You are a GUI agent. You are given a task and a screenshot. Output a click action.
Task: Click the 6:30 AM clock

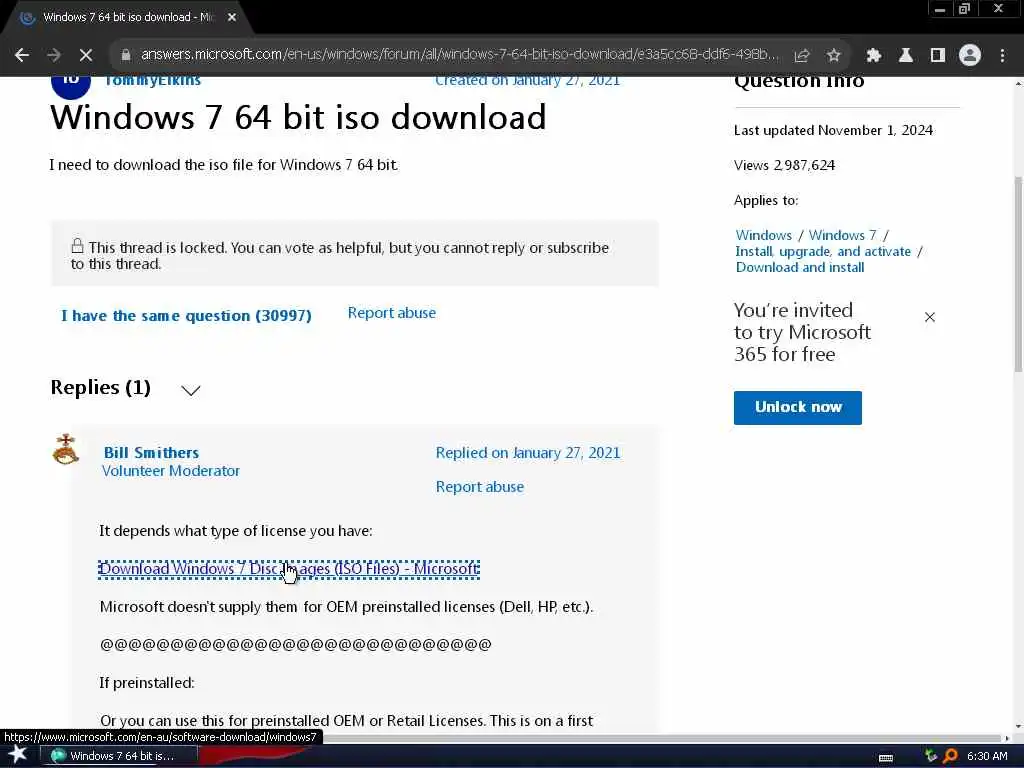987,756
